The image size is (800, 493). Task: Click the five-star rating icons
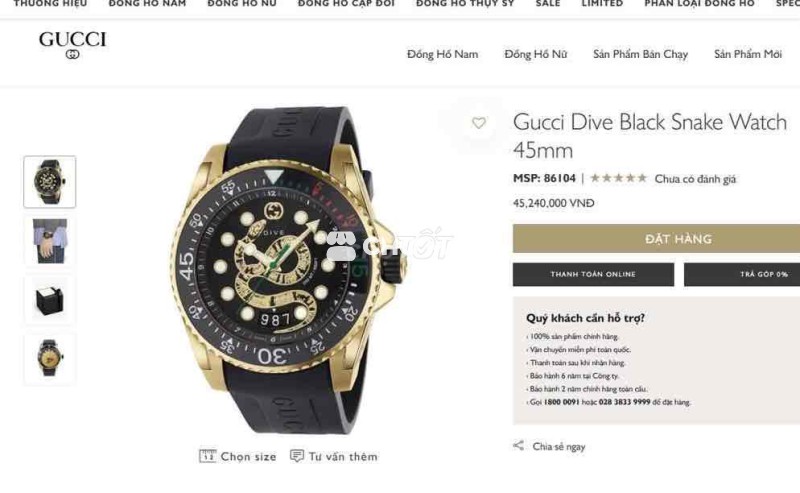(618, 178)
